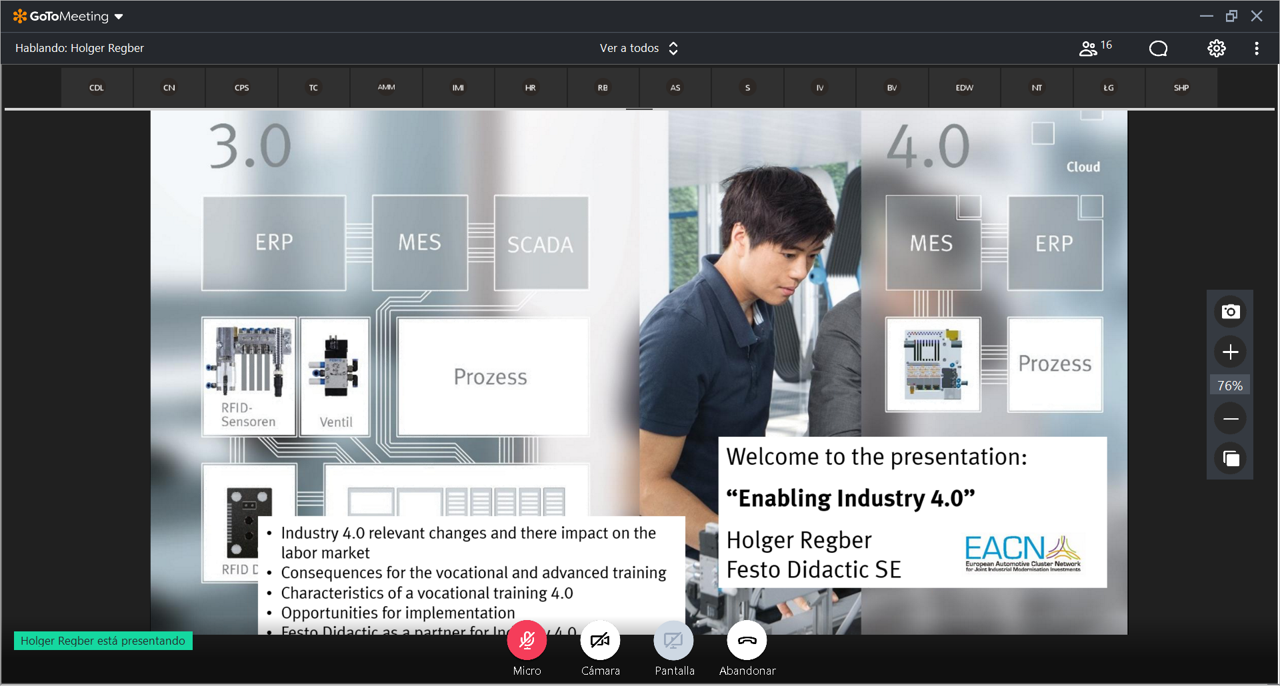Unmute the microphone

click(x=527, y=641)
